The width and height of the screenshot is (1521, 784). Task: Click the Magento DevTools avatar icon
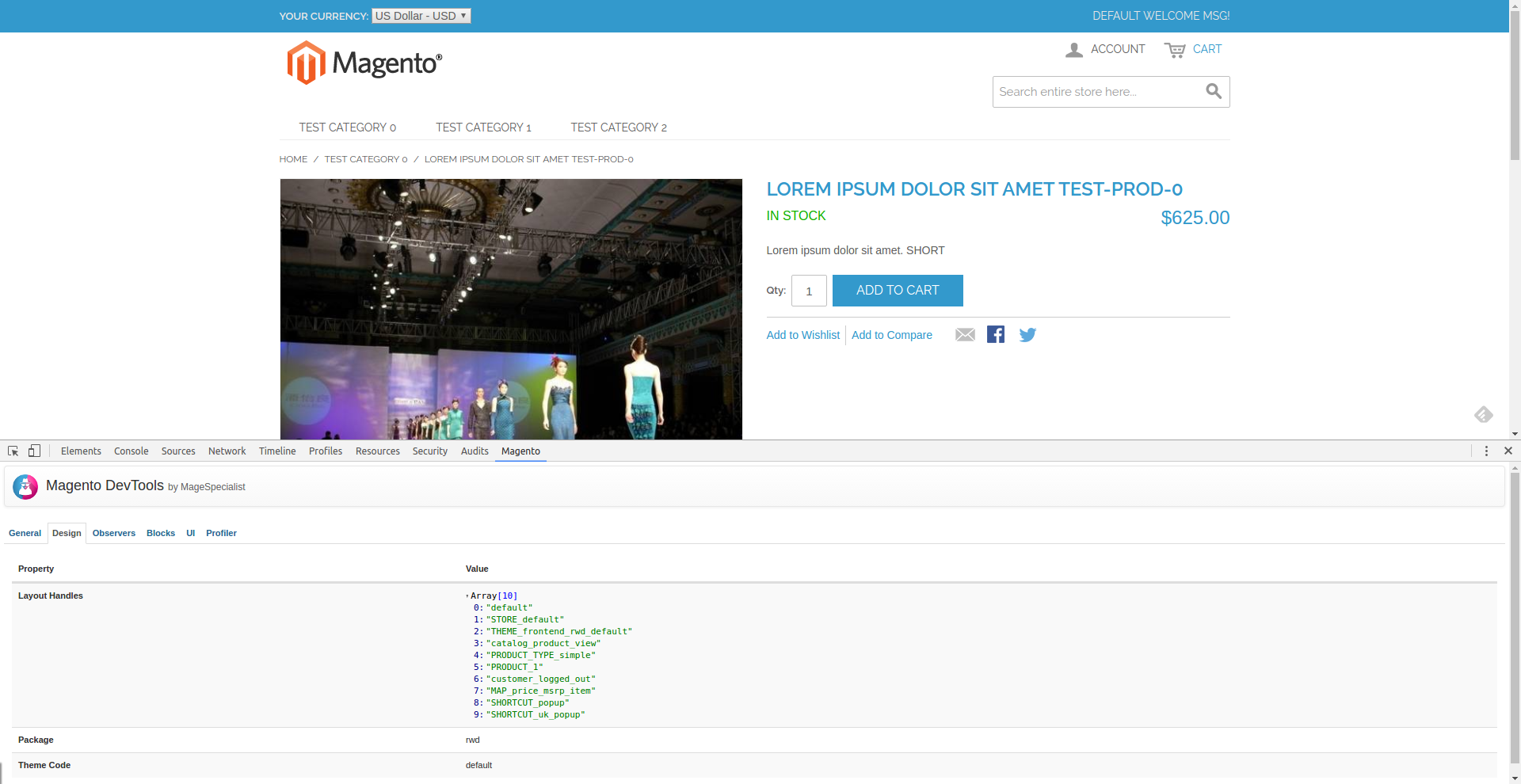tap(25, 486)
